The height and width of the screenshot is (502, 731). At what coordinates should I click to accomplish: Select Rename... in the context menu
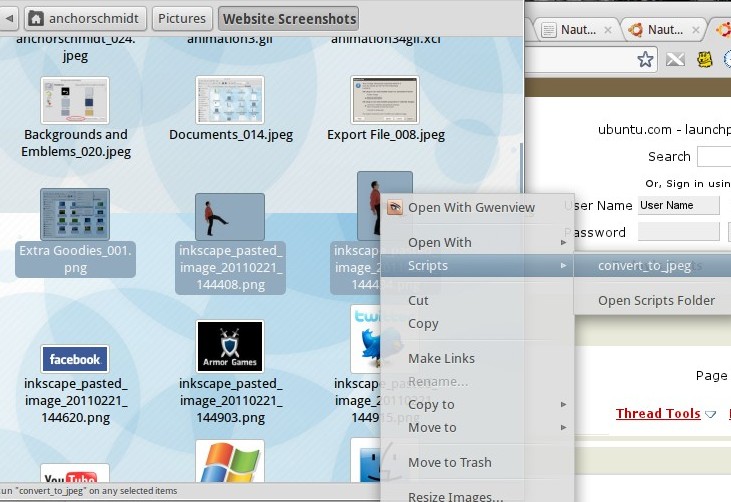pyautogui.click(x=477, y=382)
